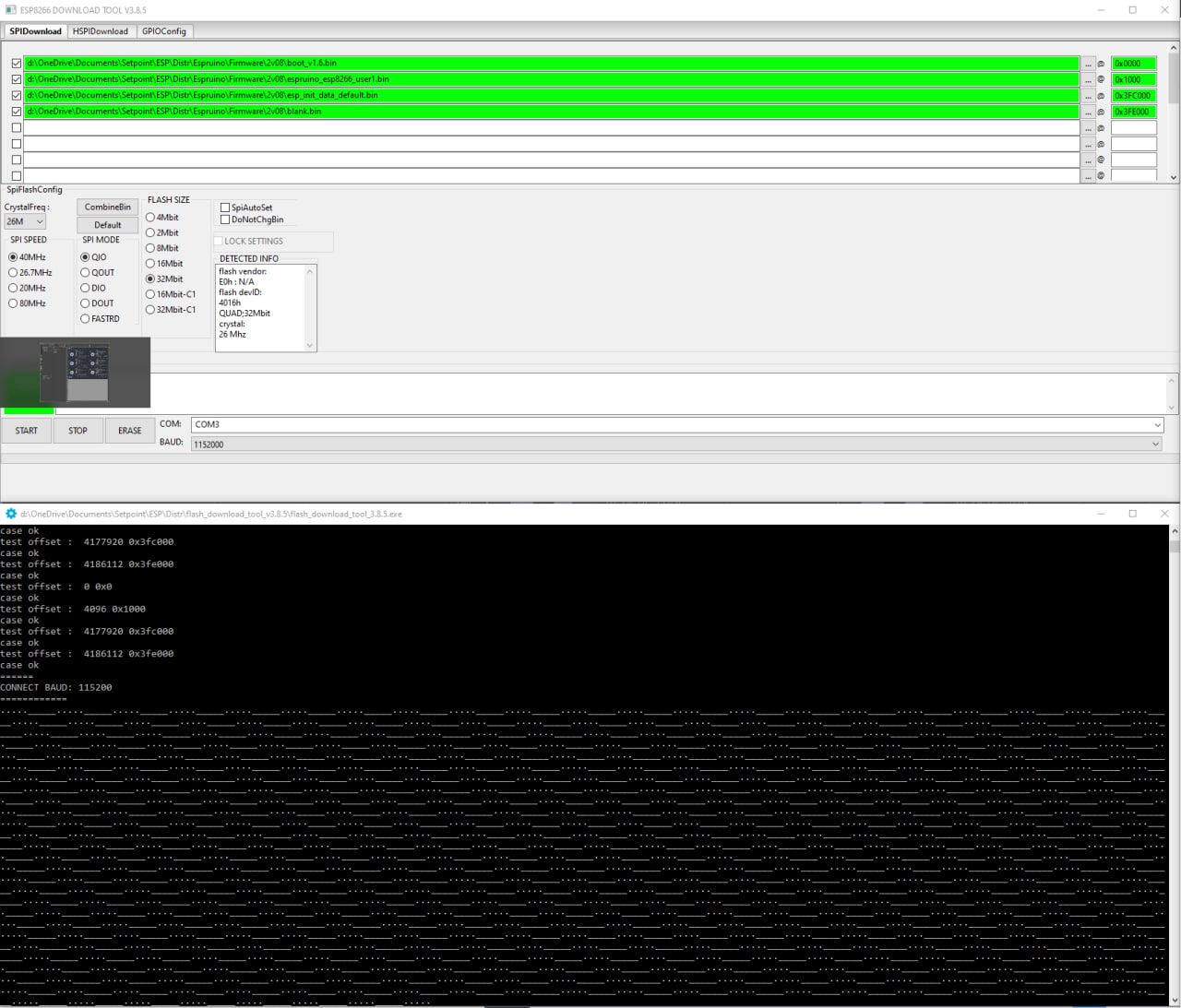The width and height of the screenshot is (1181, 1008).
Task: Choose 8Mbit flash size
Action: point(150,248)
